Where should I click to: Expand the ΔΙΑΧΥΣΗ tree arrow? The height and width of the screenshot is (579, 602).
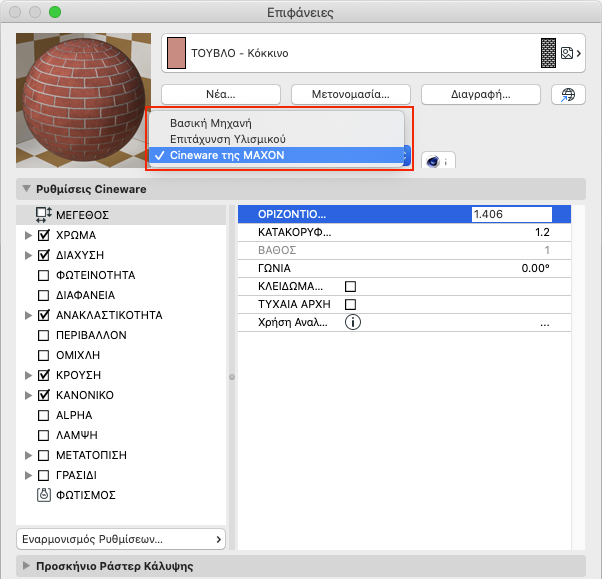coord(28,255)
